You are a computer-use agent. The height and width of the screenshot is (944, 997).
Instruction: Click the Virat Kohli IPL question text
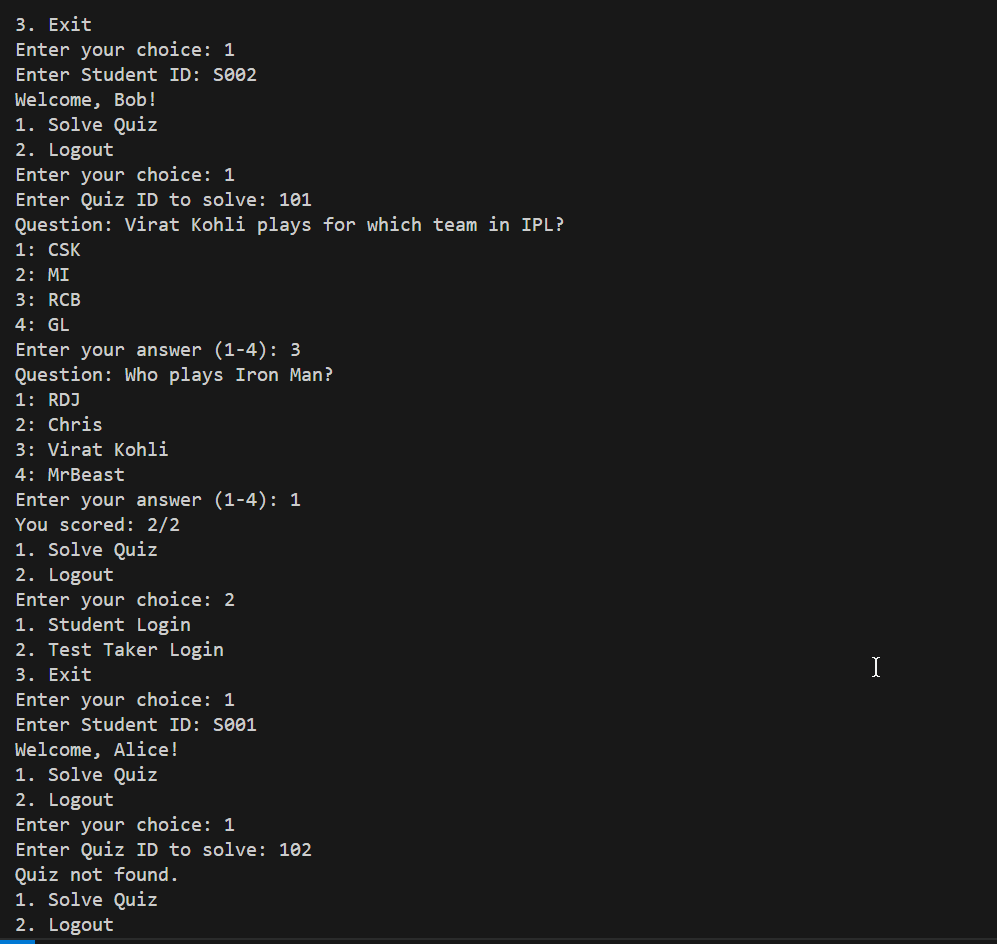[x=289, y=224]
